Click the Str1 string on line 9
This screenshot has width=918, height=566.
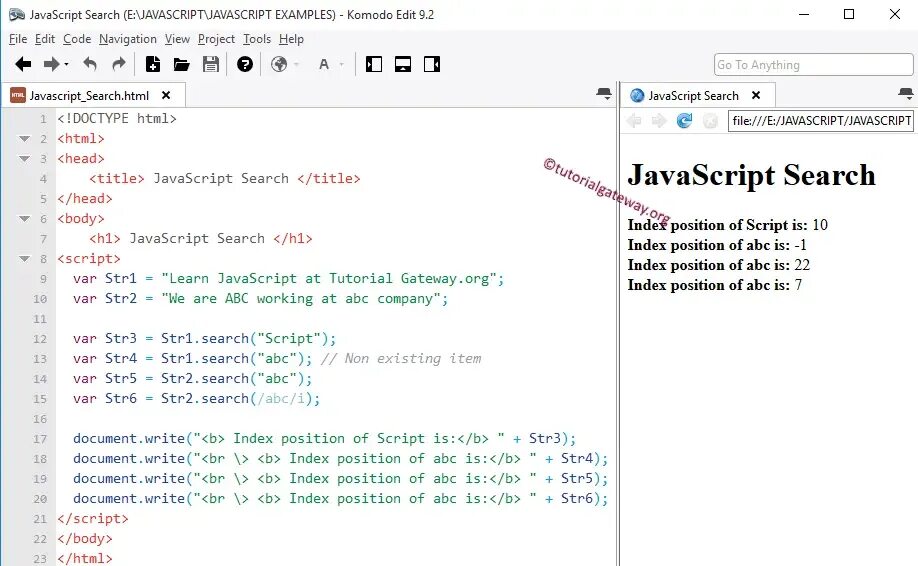click(x=328, y=279)
